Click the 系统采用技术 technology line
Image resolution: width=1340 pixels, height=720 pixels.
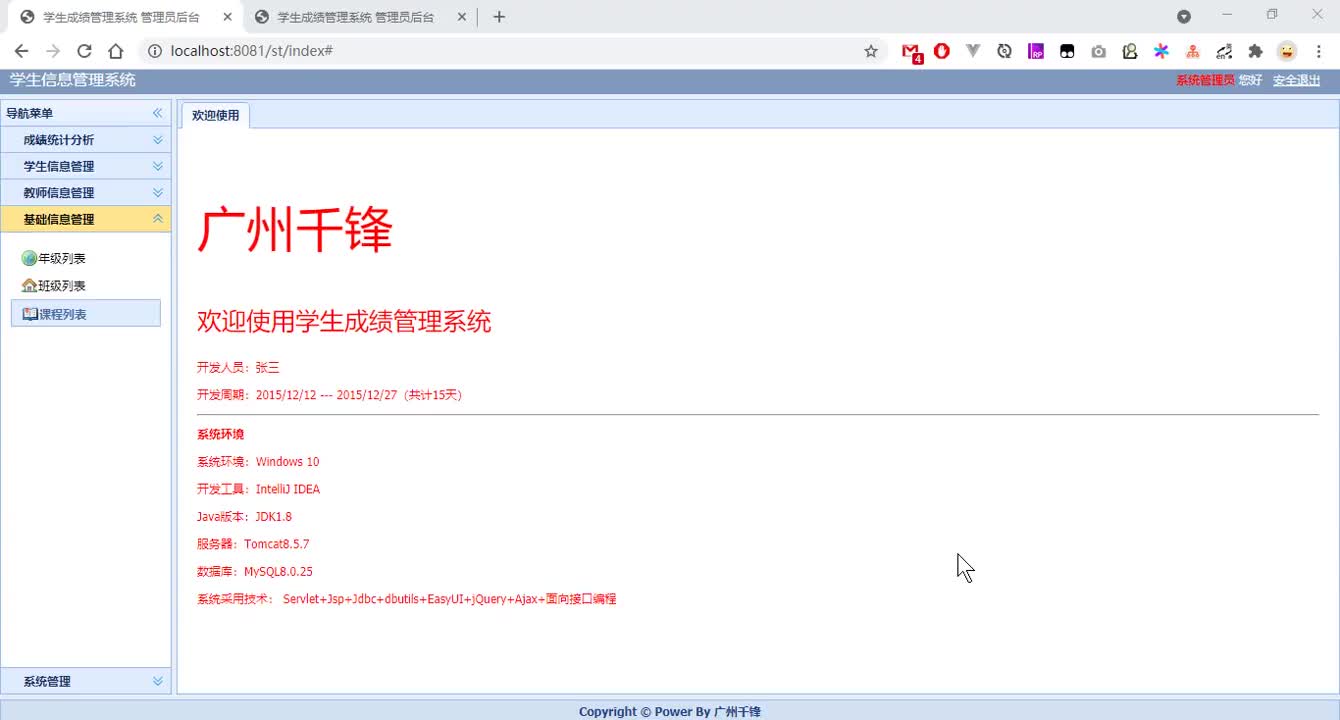(407, 599)
